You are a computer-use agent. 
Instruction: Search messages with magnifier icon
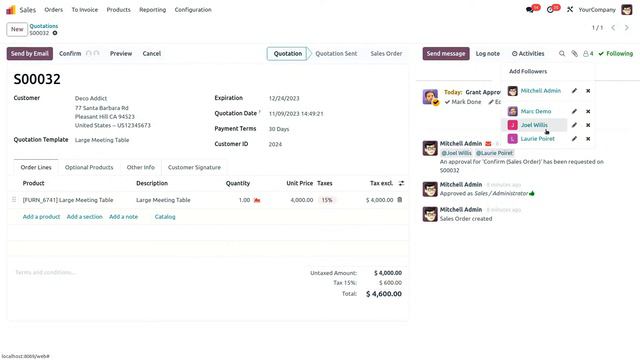(x=562, y=53)
